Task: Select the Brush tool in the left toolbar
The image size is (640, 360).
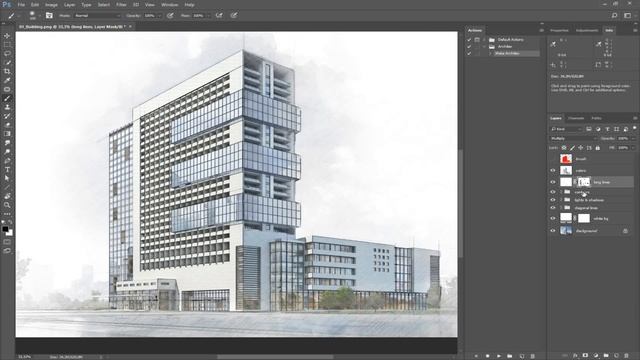Action: point(7,98)
